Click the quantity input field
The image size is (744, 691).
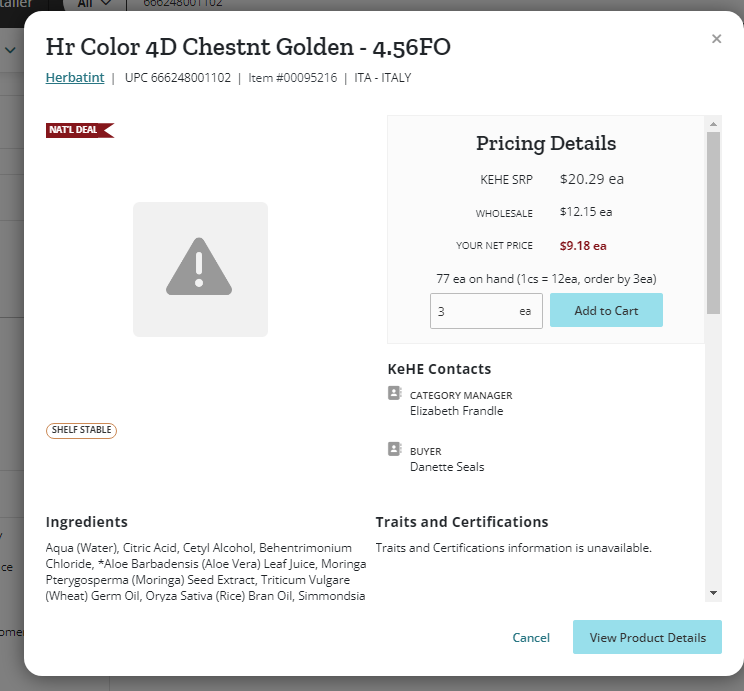tap(486, 311)
